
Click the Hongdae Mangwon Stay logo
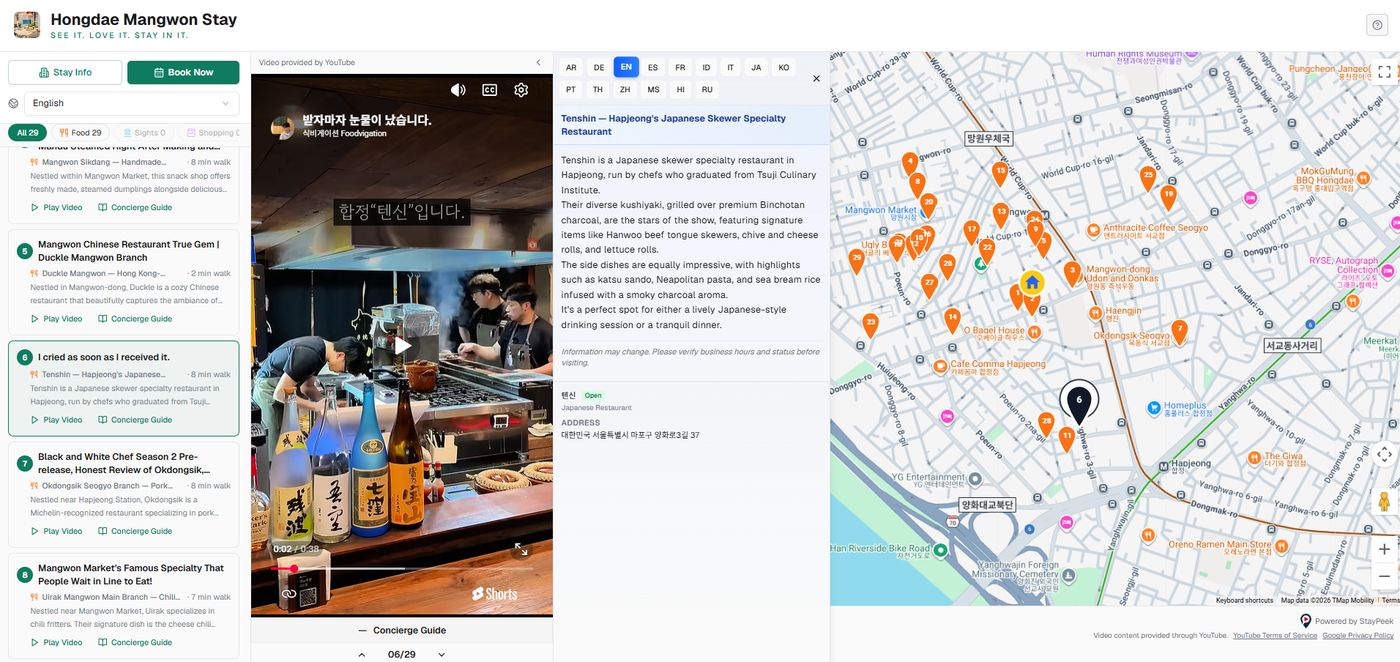27,25
